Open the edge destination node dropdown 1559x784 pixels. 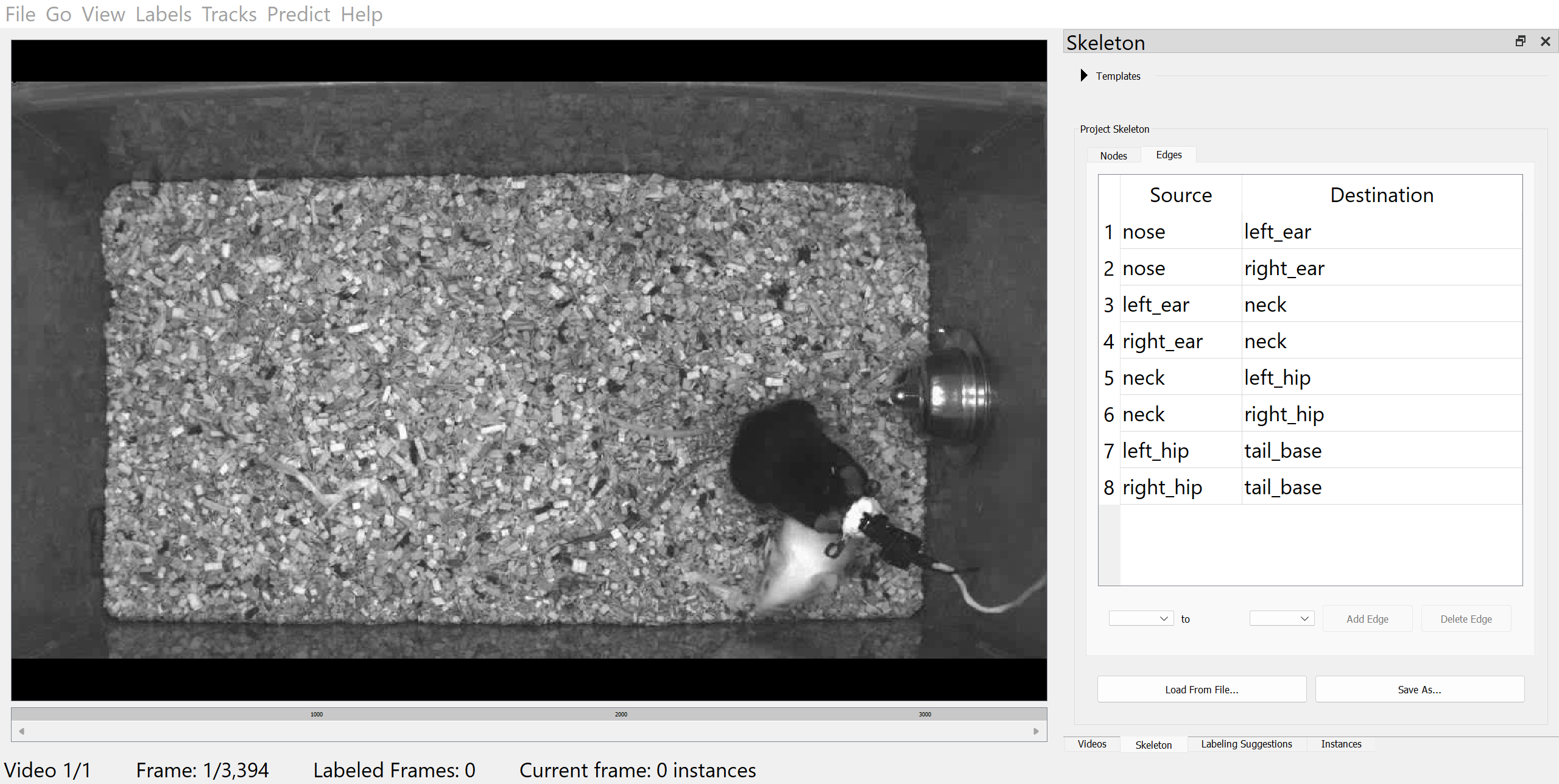click(1281, 618)
